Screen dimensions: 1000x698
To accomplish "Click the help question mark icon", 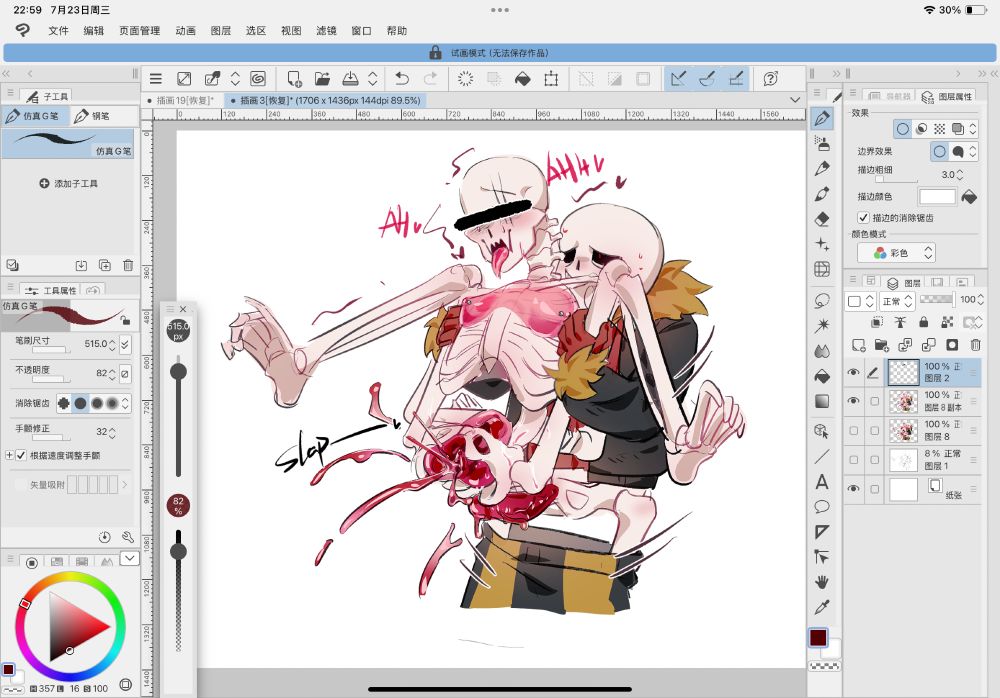I will 770,78.
